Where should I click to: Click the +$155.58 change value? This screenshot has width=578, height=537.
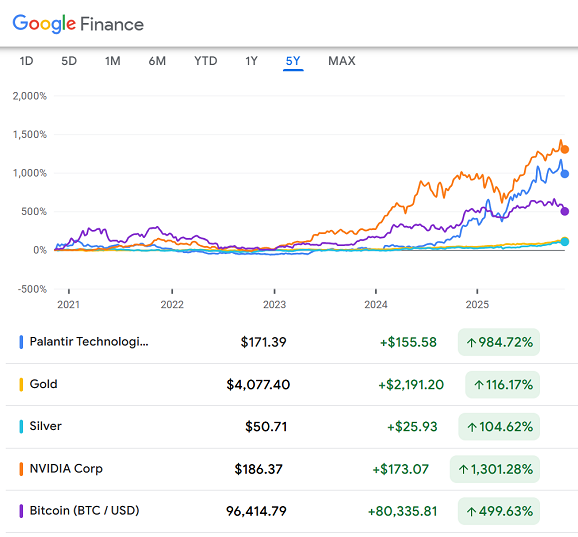point(408,342)
